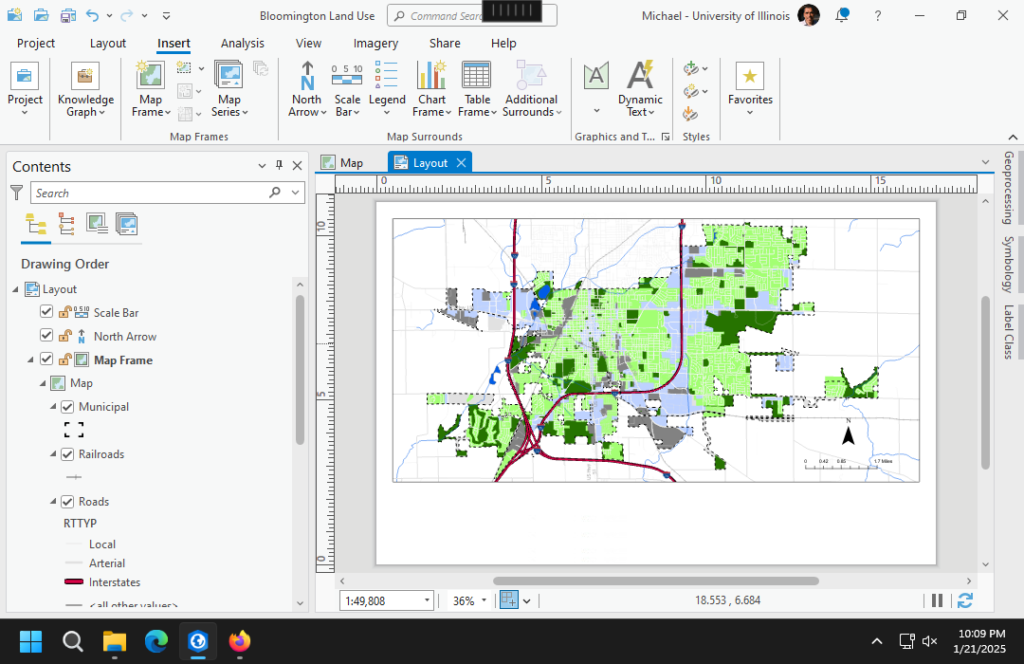Click the snapping grid button in status bar
Viewport: 1024px width, 664px height.
point(509,600)
